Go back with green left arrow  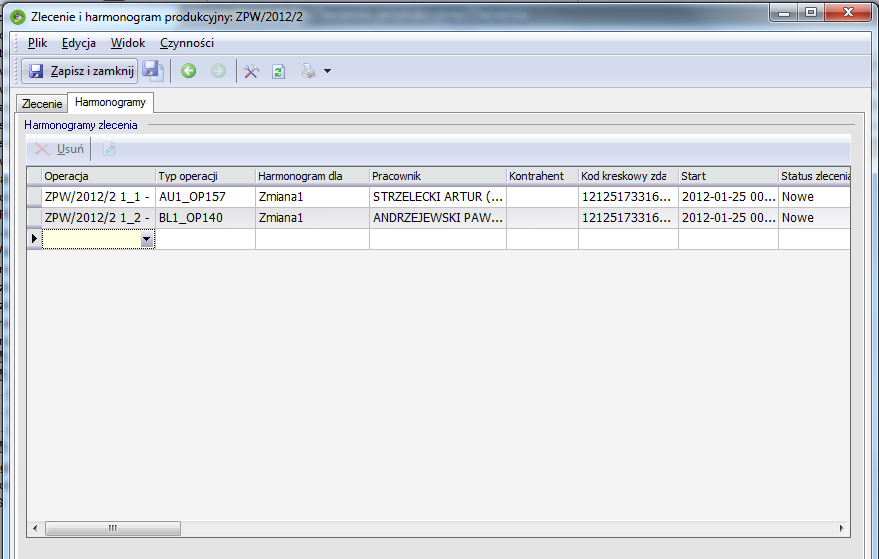coord(188,71)
